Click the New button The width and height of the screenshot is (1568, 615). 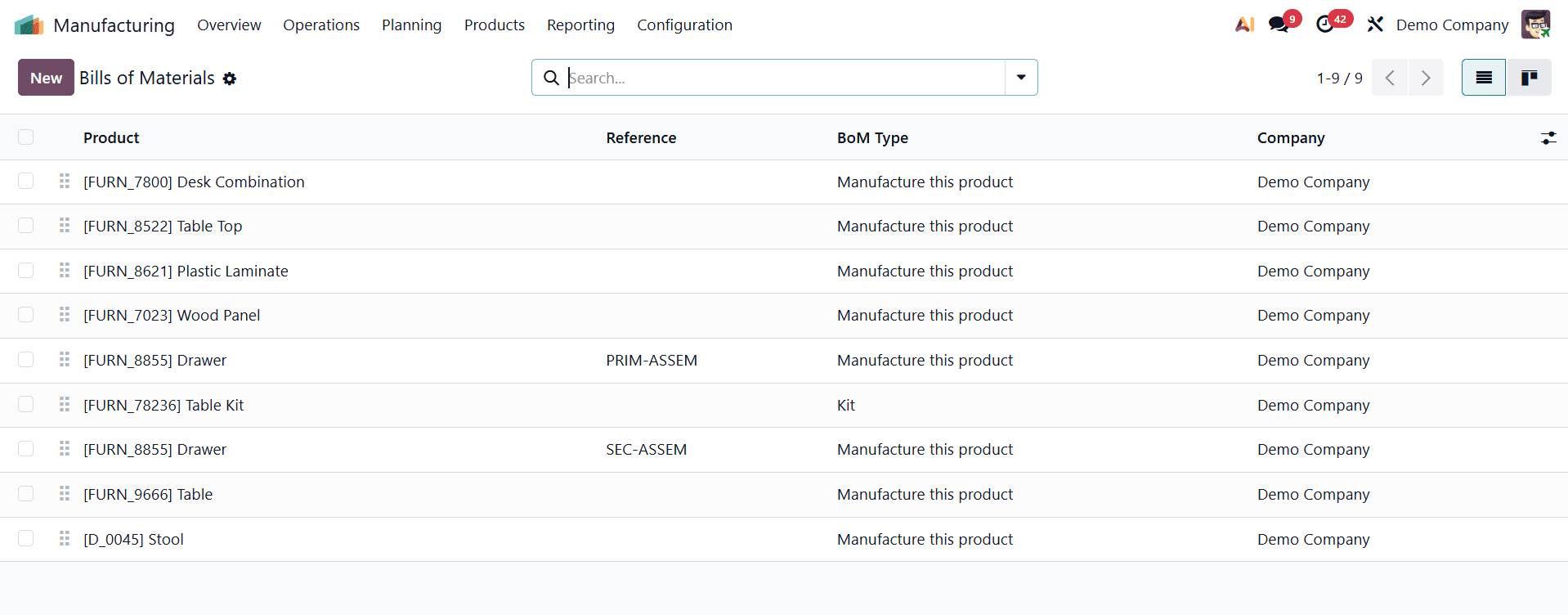pos(46,78)
